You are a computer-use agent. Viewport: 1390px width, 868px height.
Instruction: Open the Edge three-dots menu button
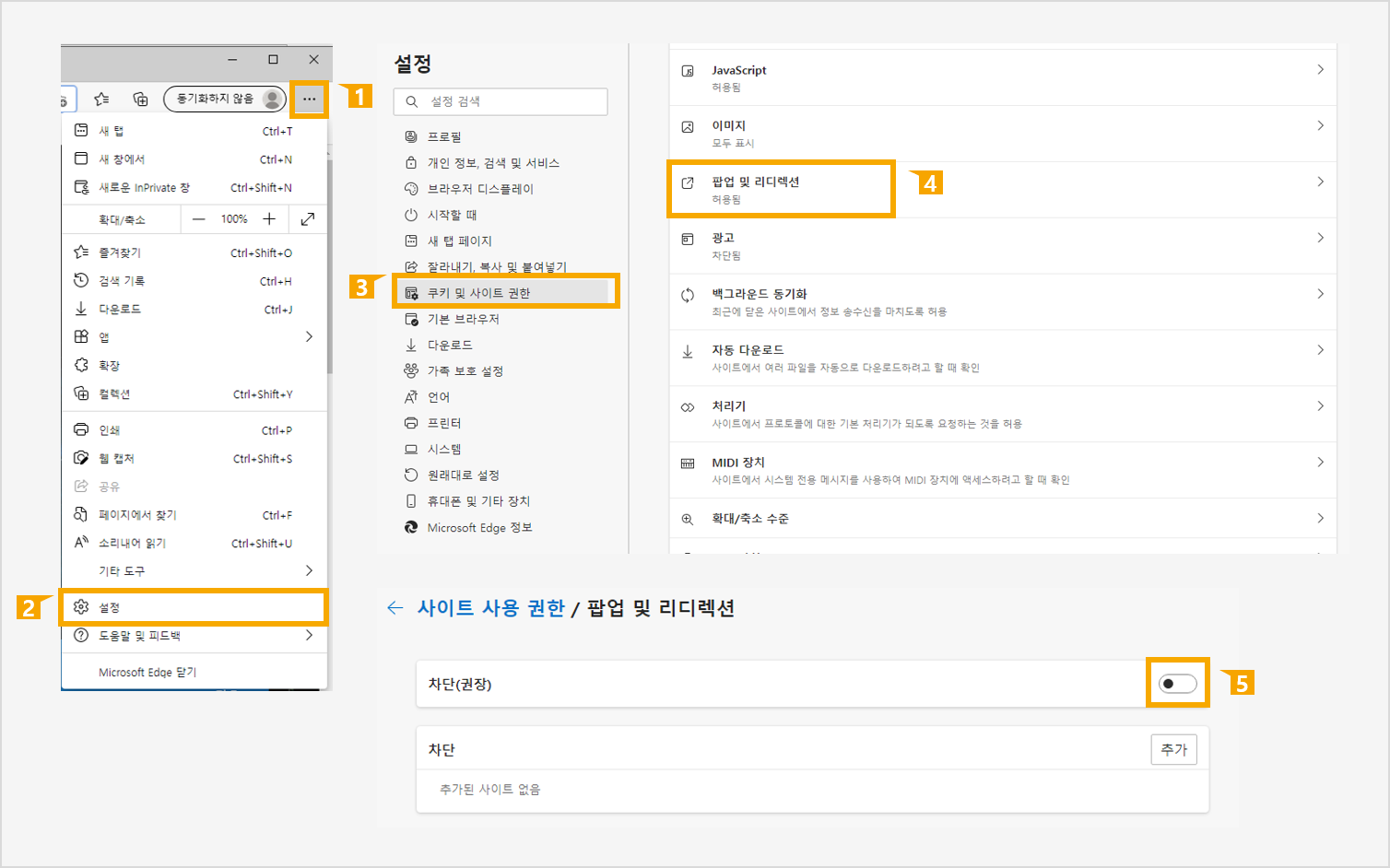coord(309,99)
